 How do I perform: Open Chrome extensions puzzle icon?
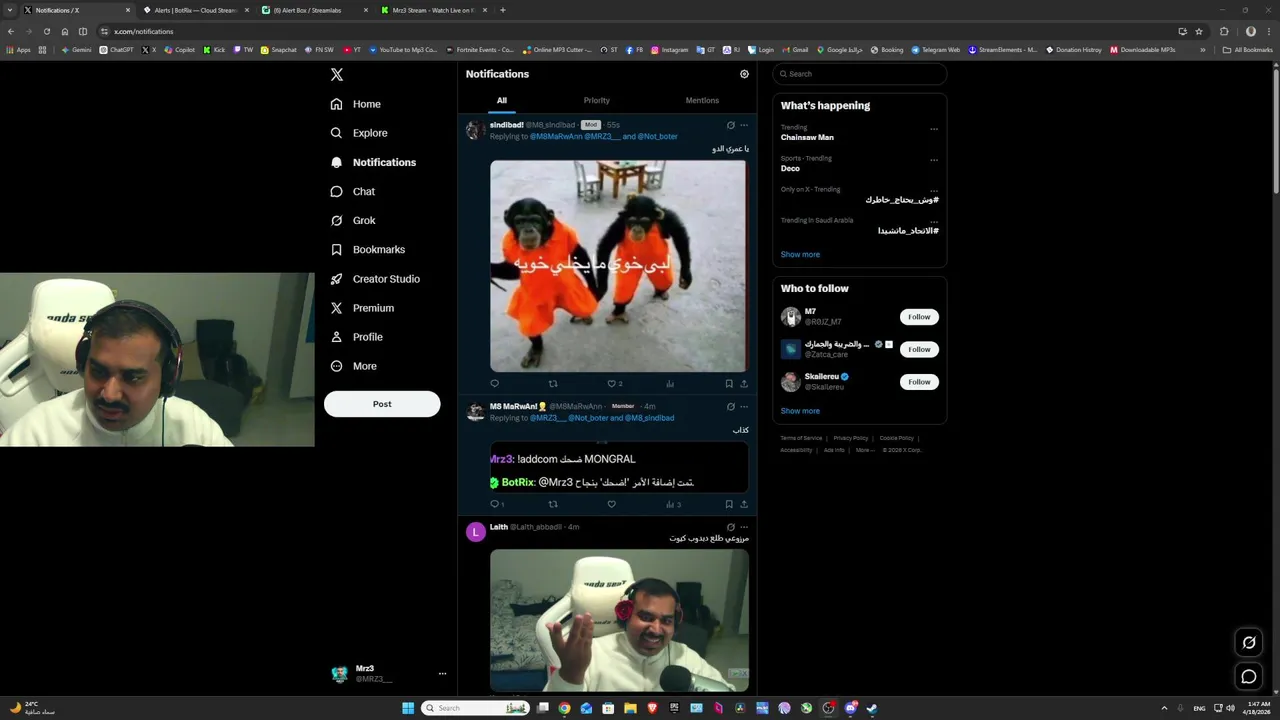coord(1224,31)
